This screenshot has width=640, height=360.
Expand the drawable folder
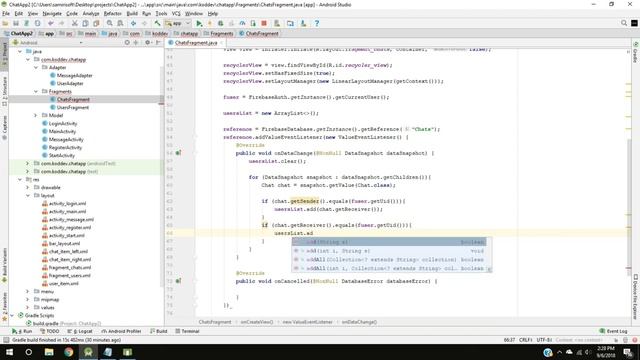(28, 187)
